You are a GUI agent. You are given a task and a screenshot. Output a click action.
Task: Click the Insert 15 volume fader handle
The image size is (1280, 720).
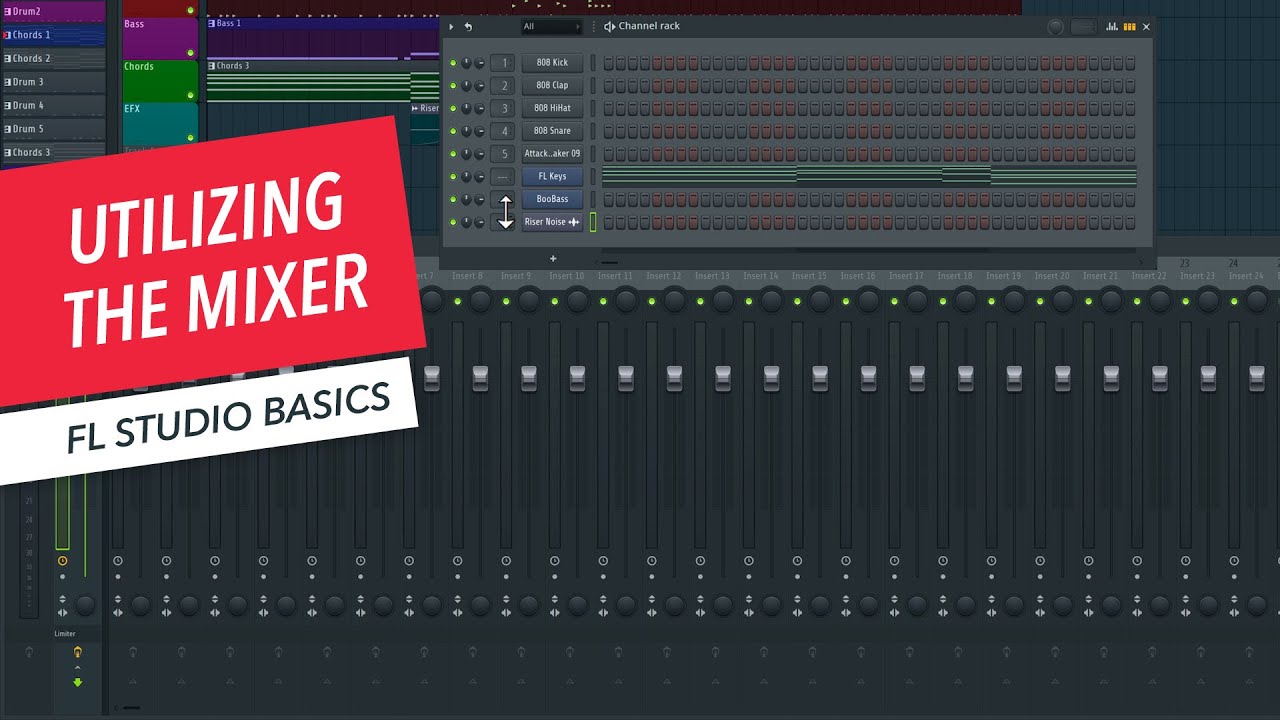click(x=820, y=378)
